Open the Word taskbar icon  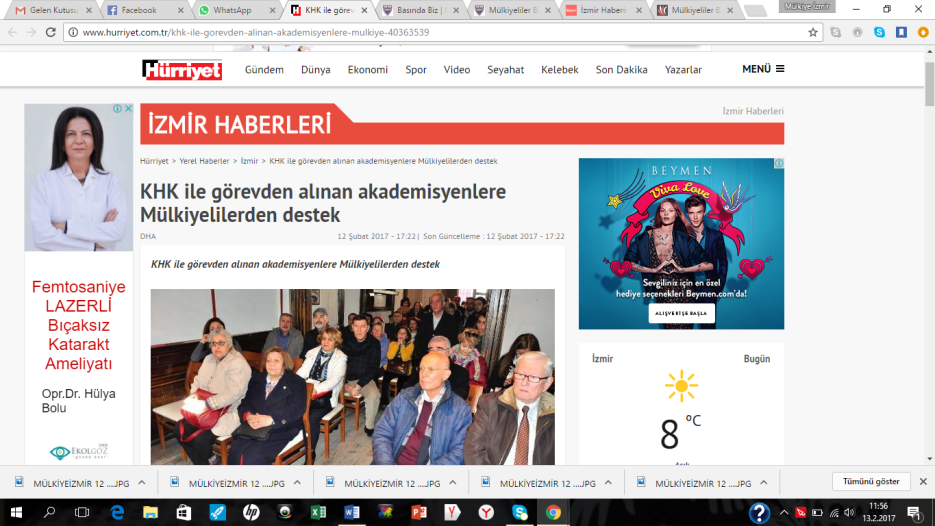point(352,512)
